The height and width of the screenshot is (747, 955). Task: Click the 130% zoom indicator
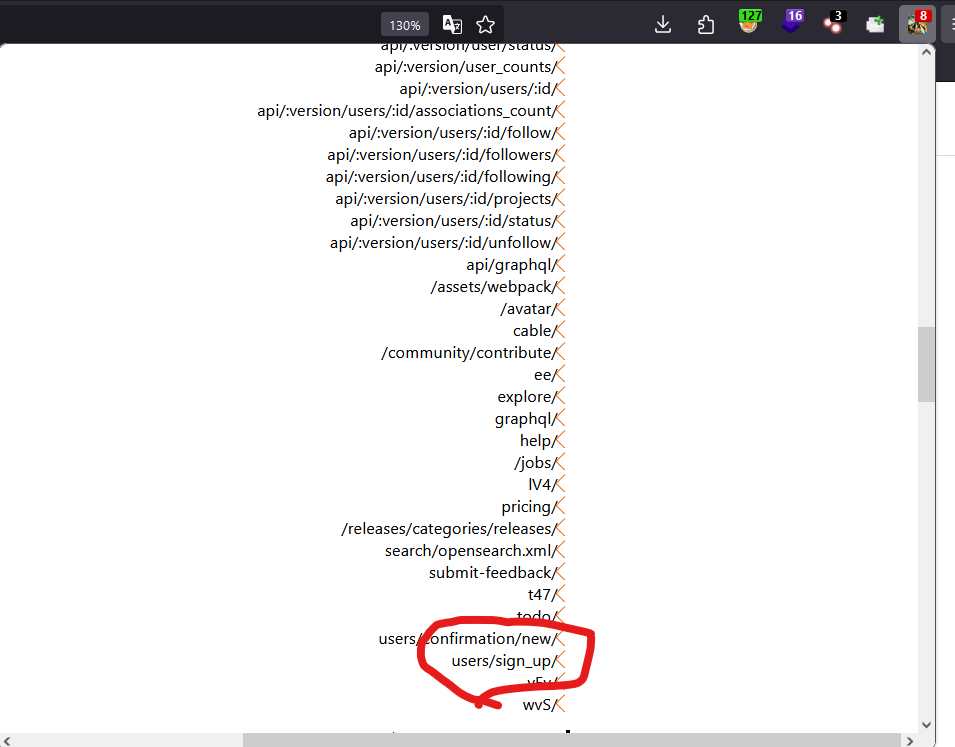tap(404, 24)
